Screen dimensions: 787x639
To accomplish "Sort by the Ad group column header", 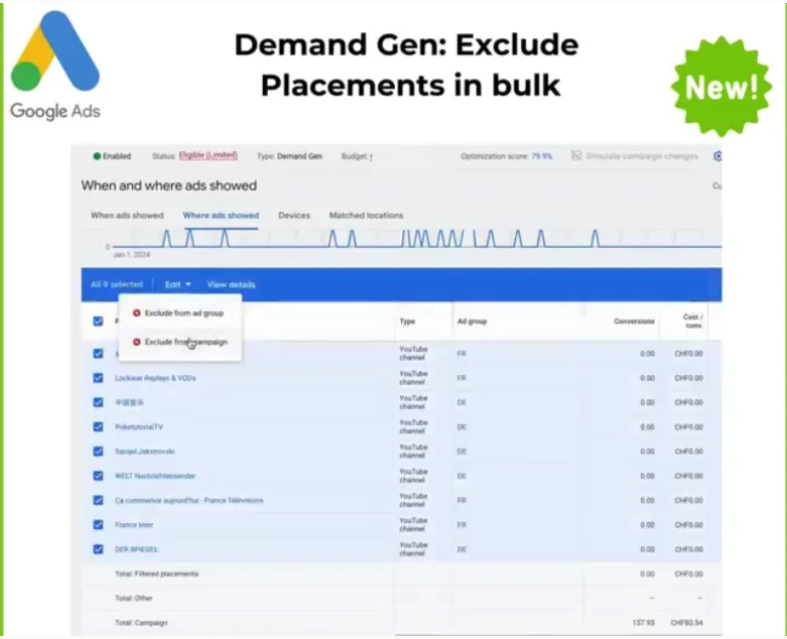I will coord(472,321).
